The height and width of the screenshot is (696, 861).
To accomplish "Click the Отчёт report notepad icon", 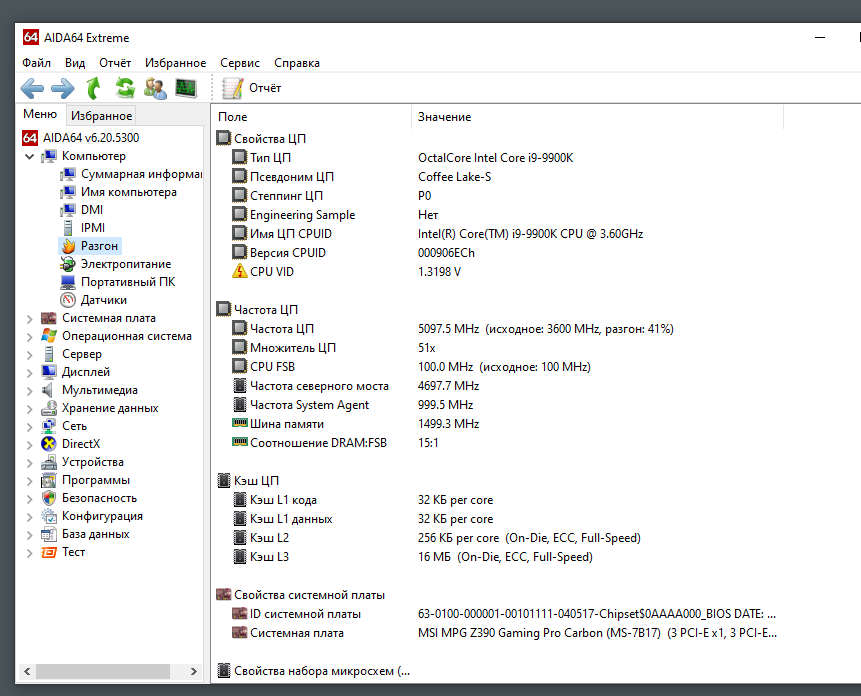I will click(232, 88).
